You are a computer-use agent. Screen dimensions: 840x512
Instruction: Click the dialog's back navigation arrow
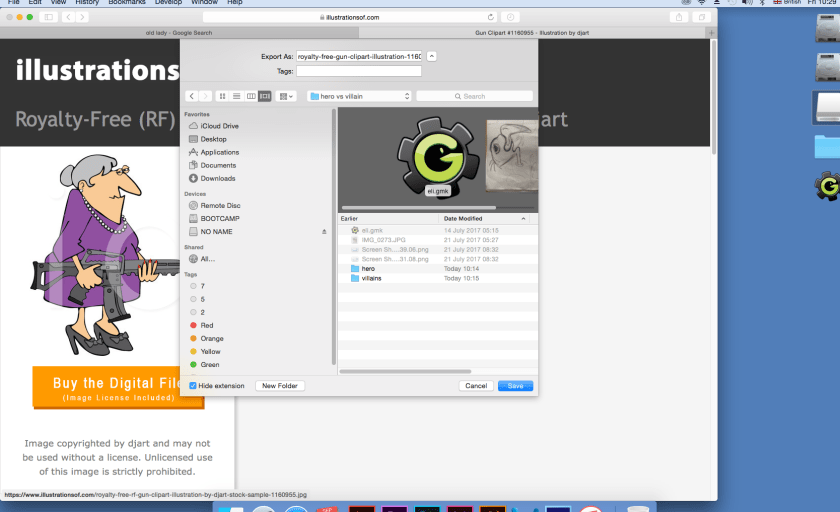(192, 96)
